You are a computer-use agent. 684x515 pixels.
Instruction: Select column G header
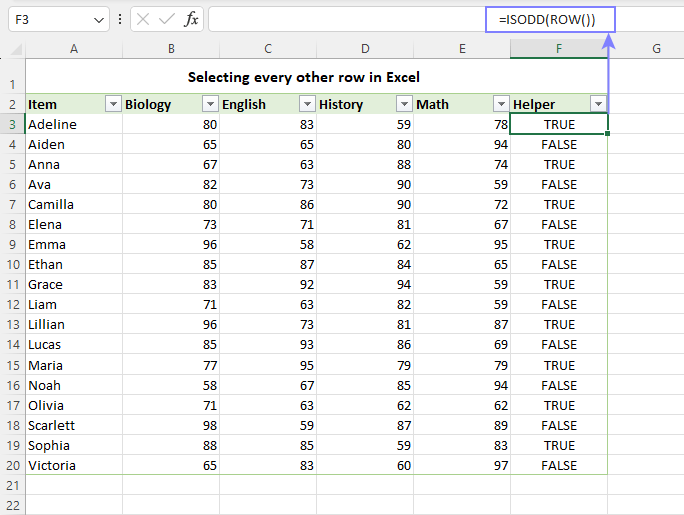point(656,48)
